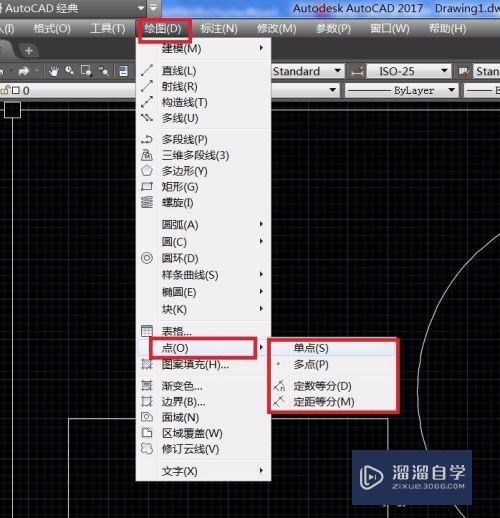Viewport: 500px width, 518px height.
Task: Open the Modify (修改) menu
Action: pyautogui.click(x=277, y=29)
